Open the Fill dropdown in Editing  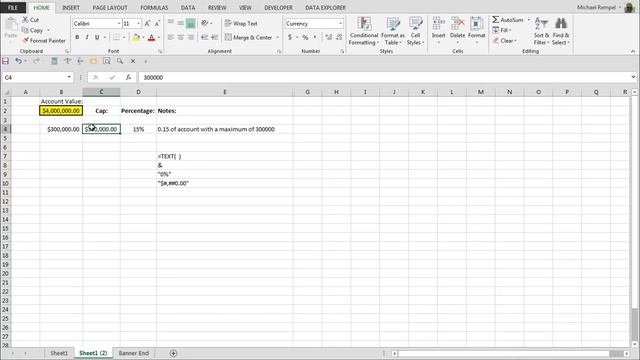[502, 30]
